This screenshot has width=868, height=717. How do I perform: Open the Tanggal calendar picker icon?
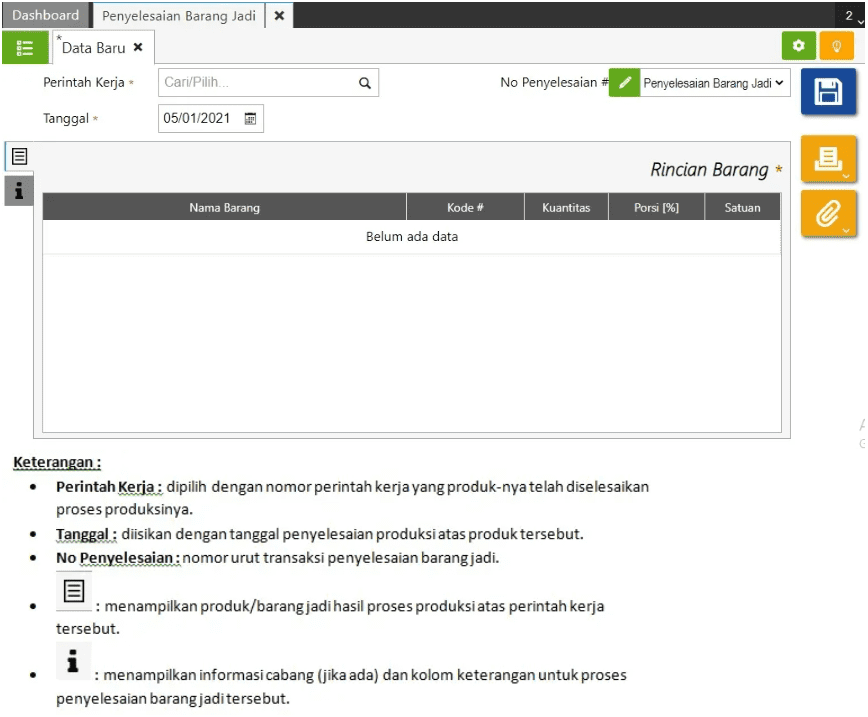[250, 118]
